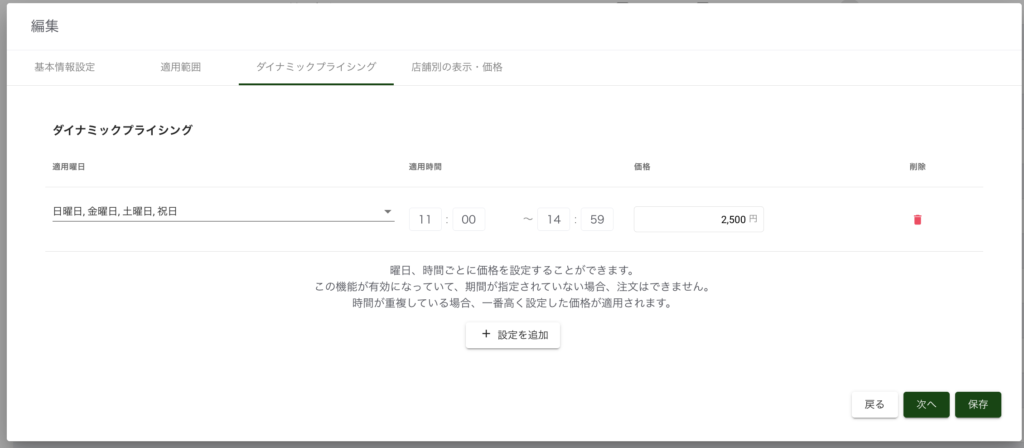Click the note 曜日、時間ごとに価格を設定 line

click(512, 270)
